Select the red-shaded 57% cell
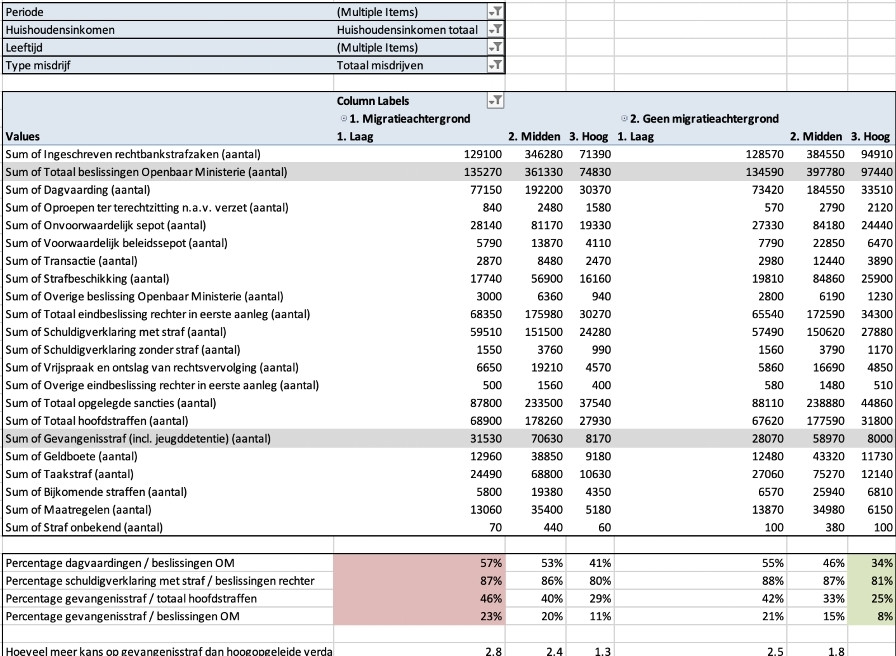The width and height of the screenshot is (896, 656). tap(419, 563)
